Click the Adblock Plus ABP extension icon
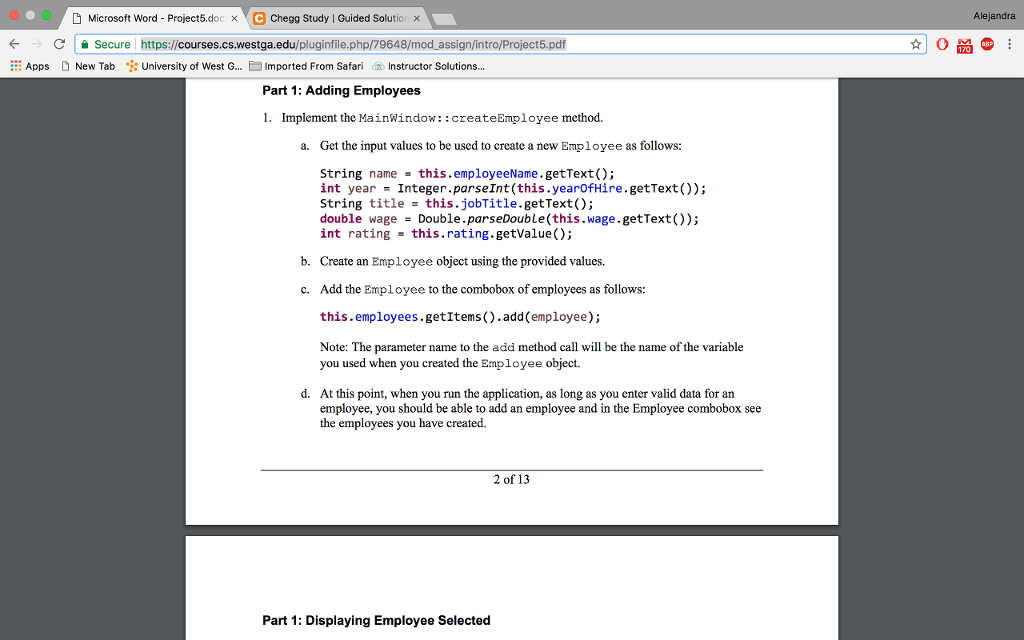The image size is (1024, 640). point(986,45)
